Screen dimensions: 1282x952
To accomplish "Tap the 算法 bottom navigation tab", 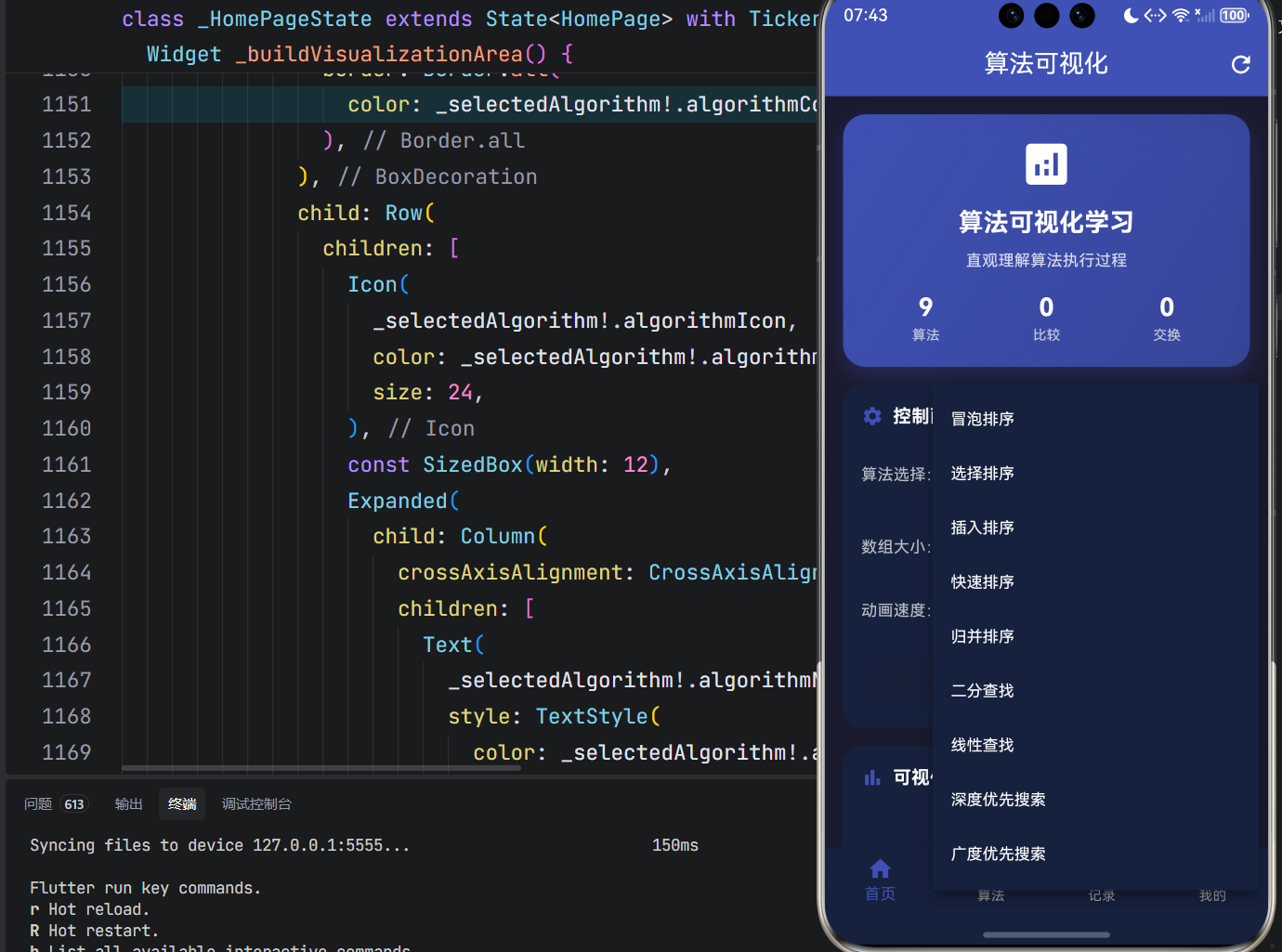I will (990, 895).
